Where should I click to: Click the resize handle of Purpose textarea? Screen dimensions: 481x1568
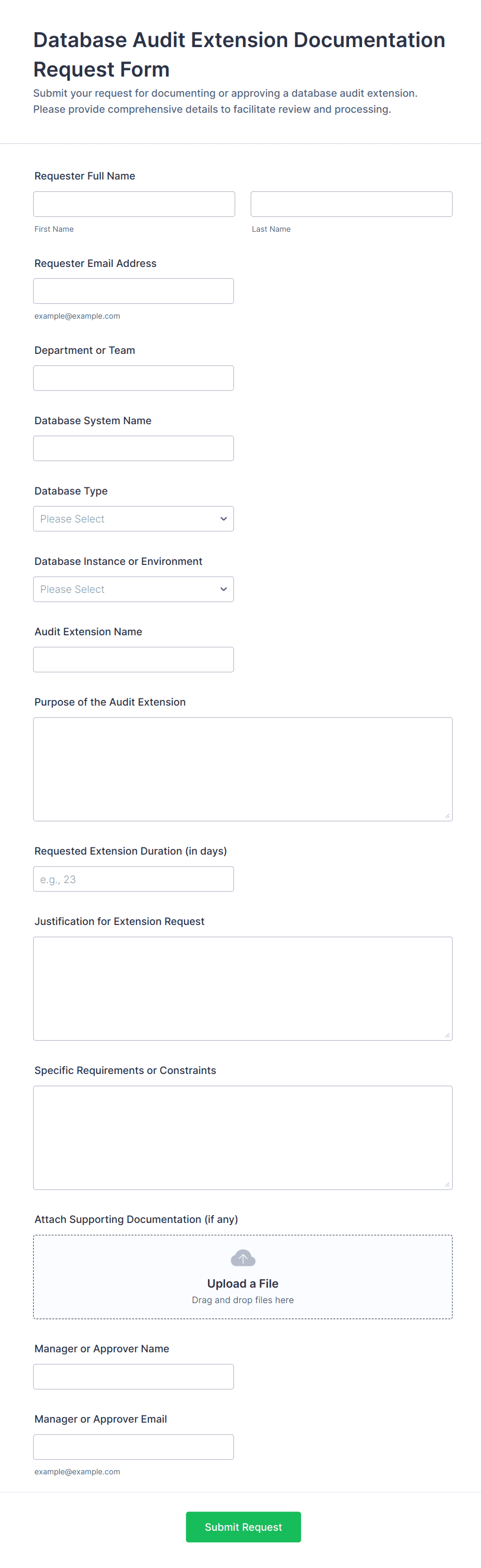tap(447, 816)
